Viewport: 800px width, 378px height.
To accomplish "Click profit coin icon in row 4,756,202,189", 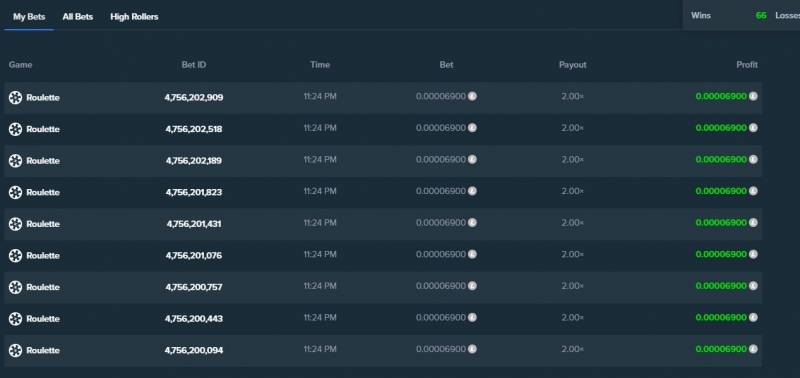I will click(753, 159).
